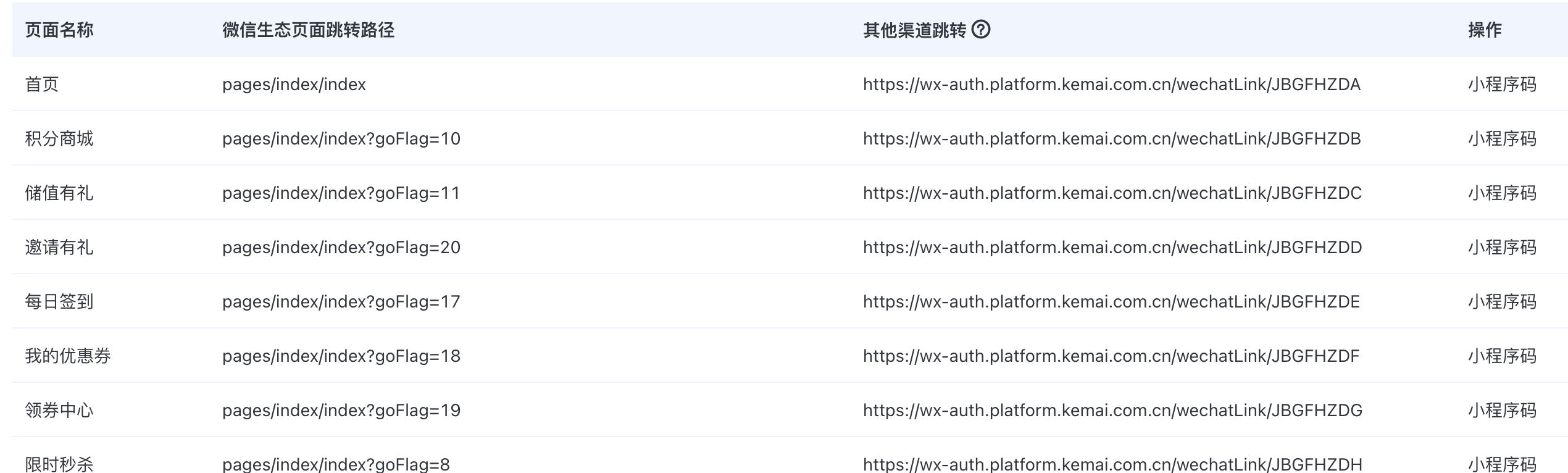Screen dimensions: 1568x473
Task: Click the 页面名称 column header
Action: [x=59, y=30]
